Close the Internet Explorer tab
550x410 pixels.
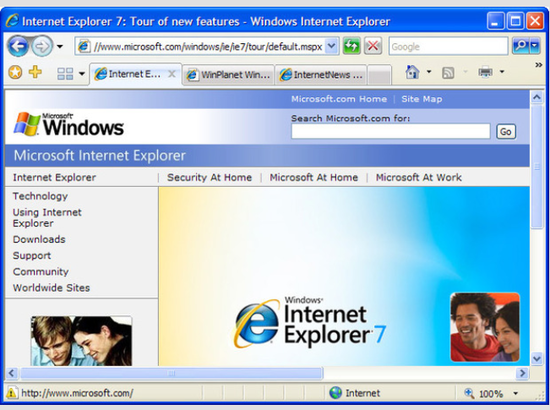click(x=172, y=74)
